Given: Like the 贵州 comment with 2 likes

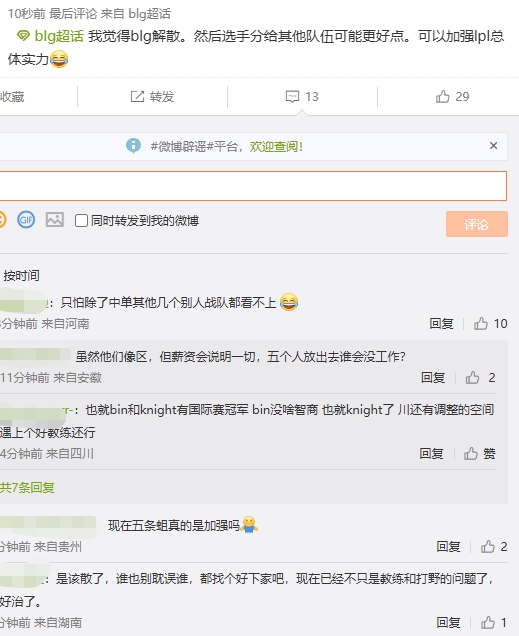Looking at the screenshot, I should tap(494, 547).
